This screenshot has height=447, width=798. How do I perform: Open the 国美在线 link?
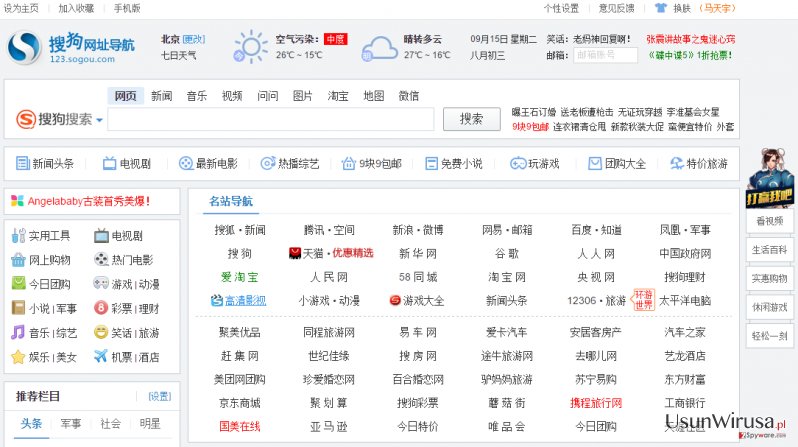pos(240,426)
